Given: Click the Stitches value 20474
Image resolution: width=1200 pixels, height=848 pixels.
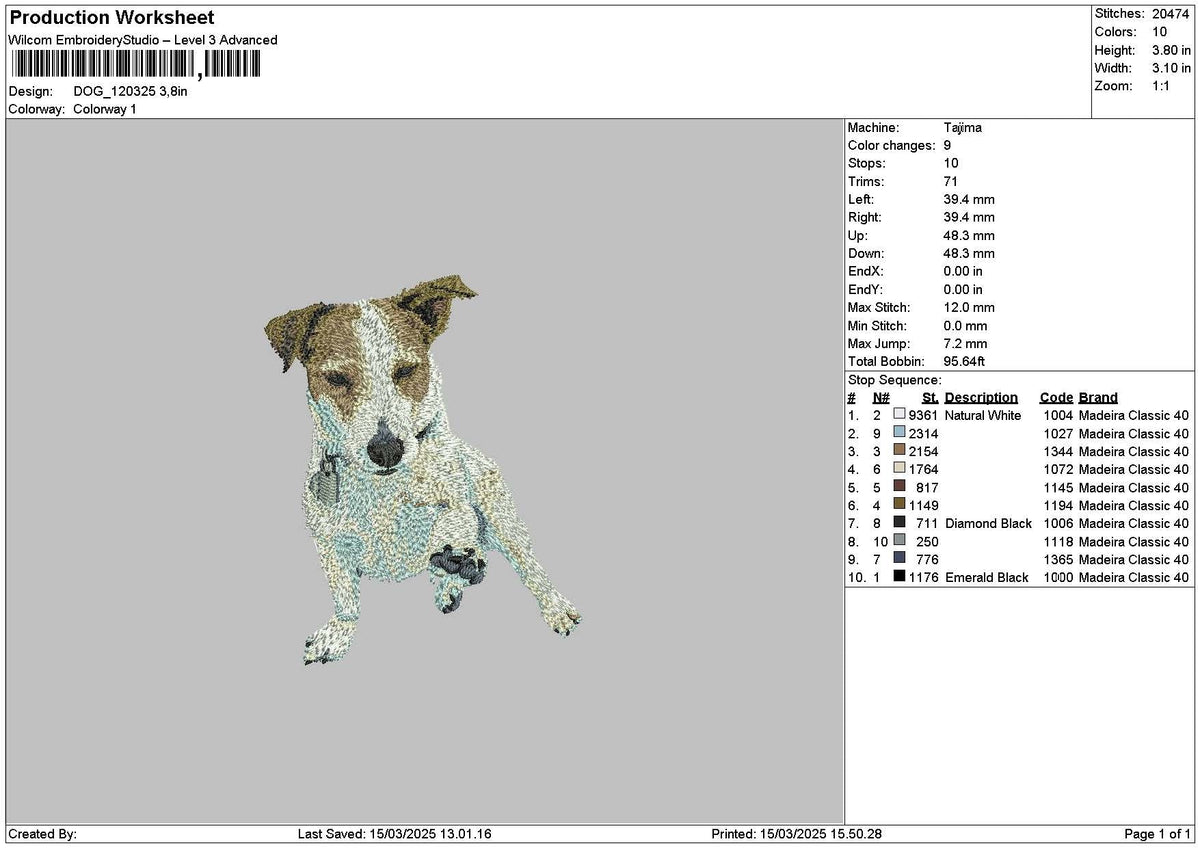Looking at the screenshot, I should (1171, 14).
